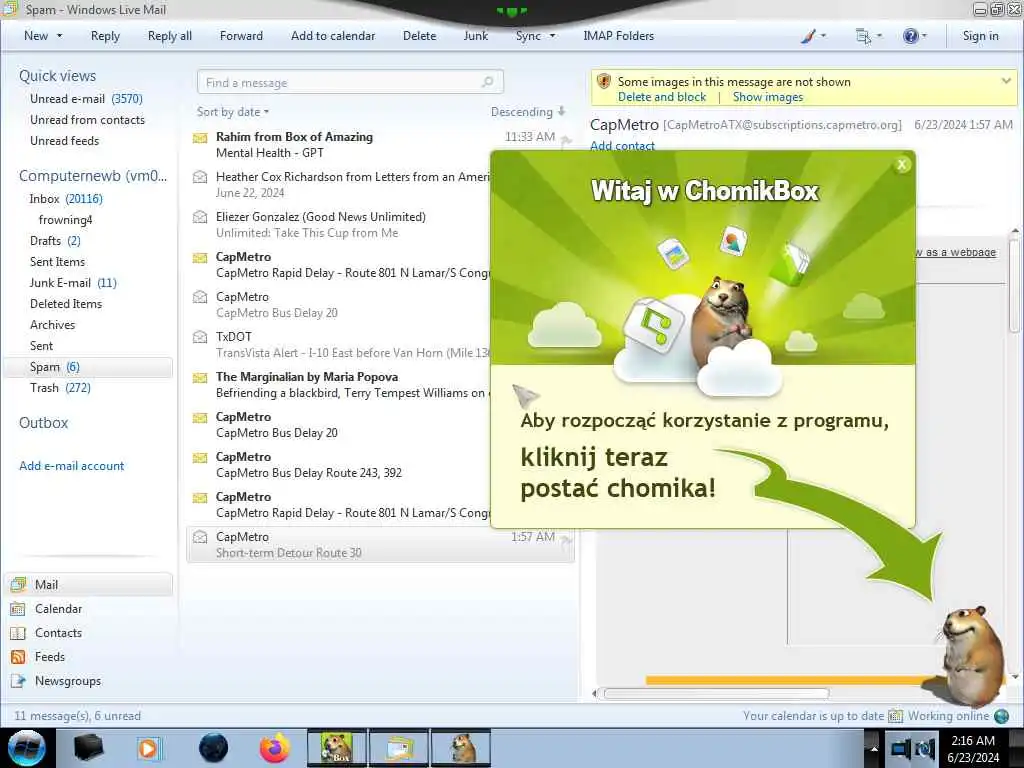Click Sign in button
This screenshot has height=768, width=1024.
click(x=980, y=36)
